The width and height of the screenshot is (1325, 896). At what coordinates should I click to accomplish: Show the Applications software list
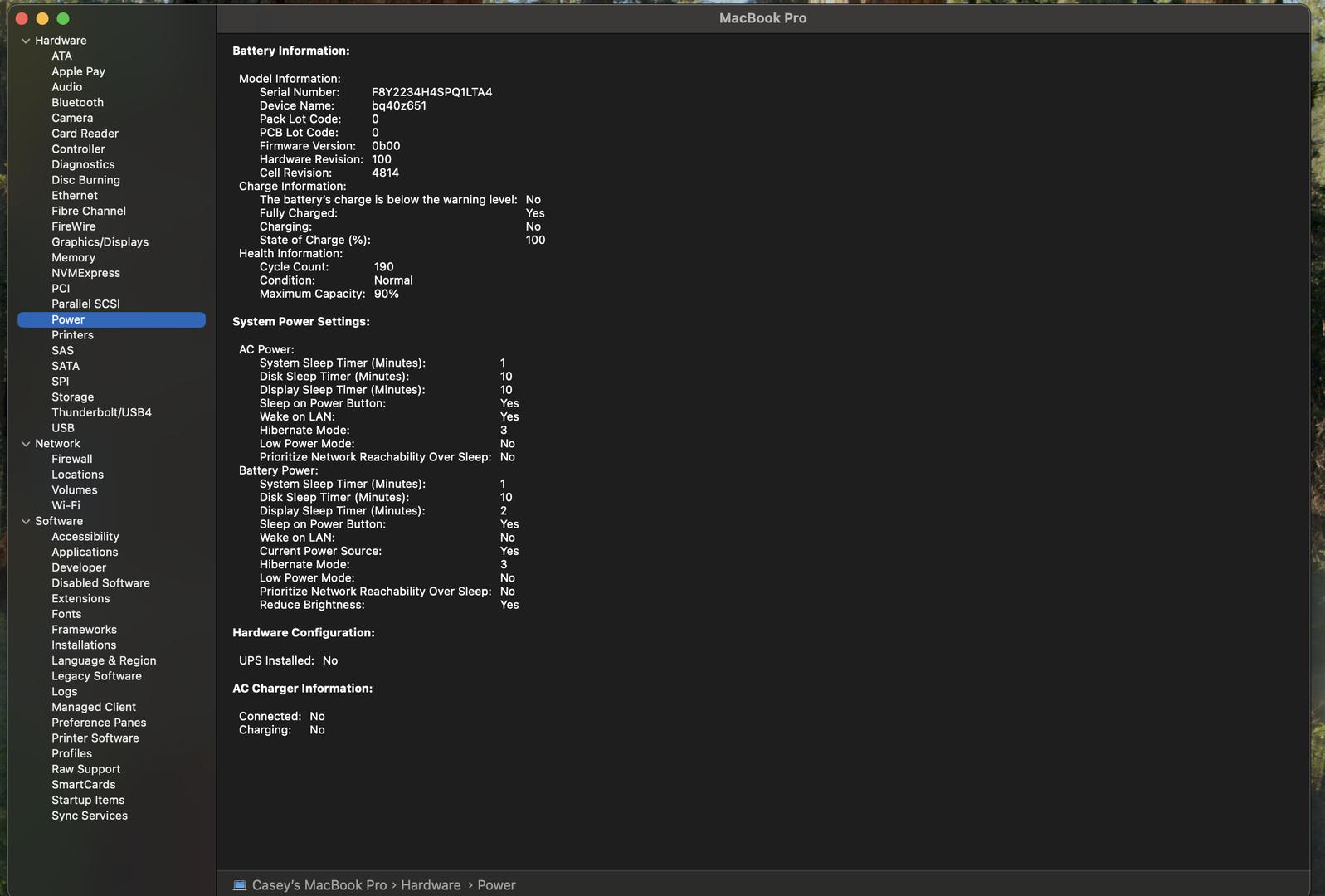(x=85, y=553)
